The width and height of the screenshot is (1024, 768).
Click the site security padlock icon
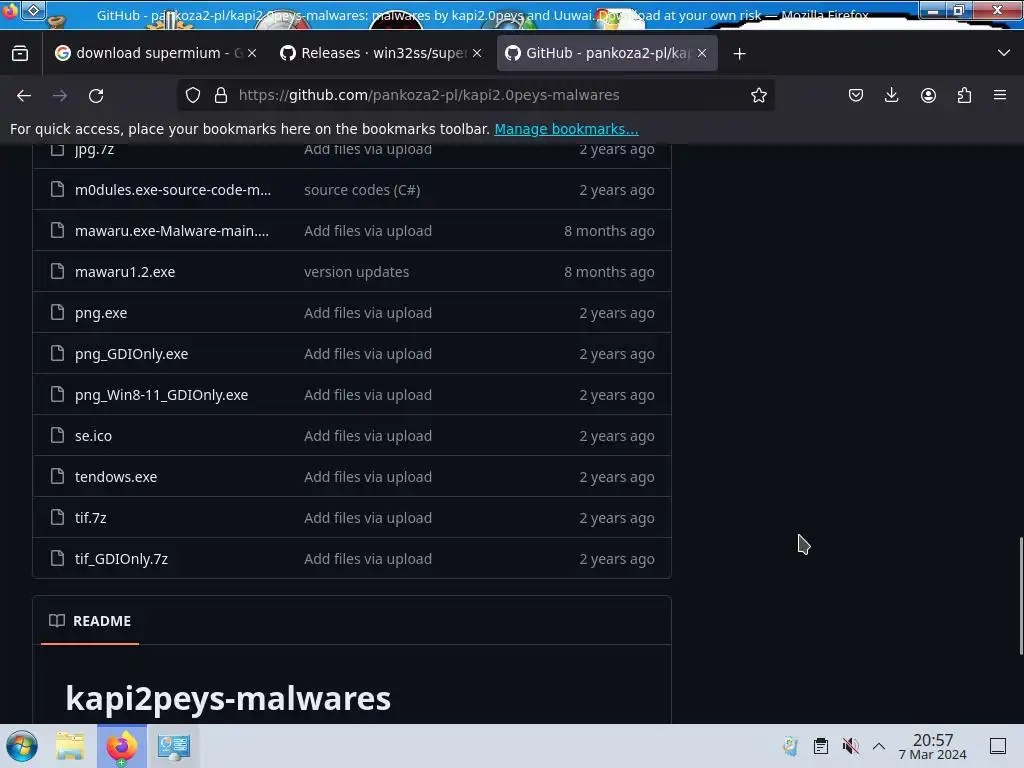pos(221,95)
